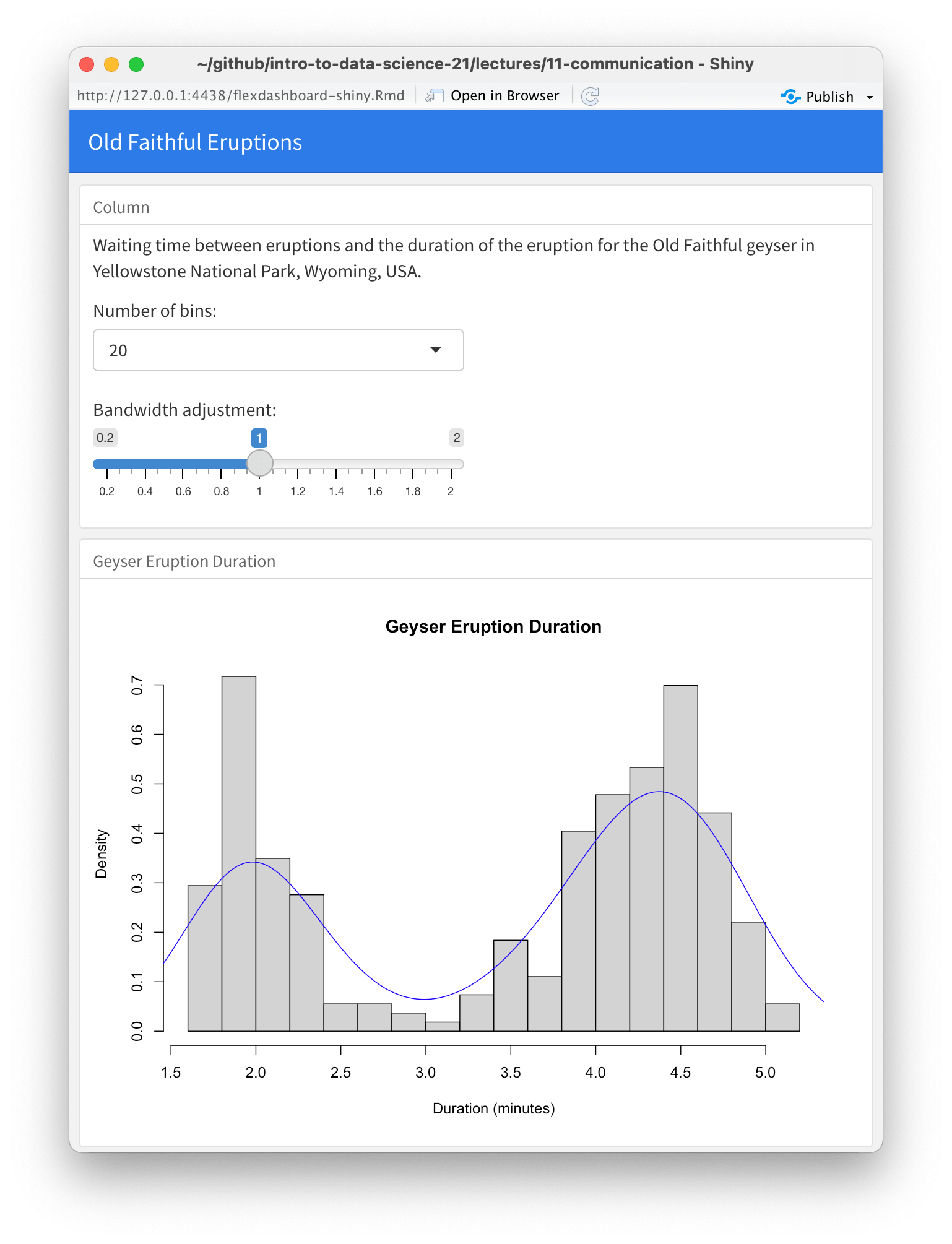
Task: Click the 0.2 minimum label on slider
Action: [x=105, y=438]
